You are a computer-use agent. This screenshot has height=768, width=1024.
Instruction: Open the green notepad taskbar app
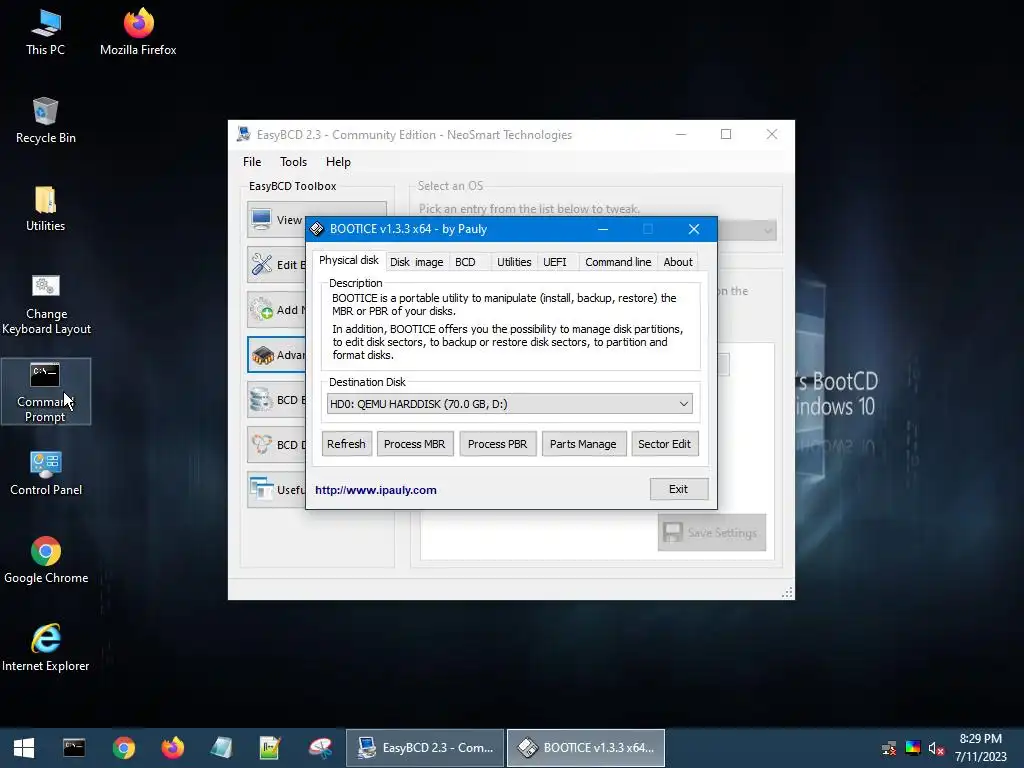click(x=270, y=748)
